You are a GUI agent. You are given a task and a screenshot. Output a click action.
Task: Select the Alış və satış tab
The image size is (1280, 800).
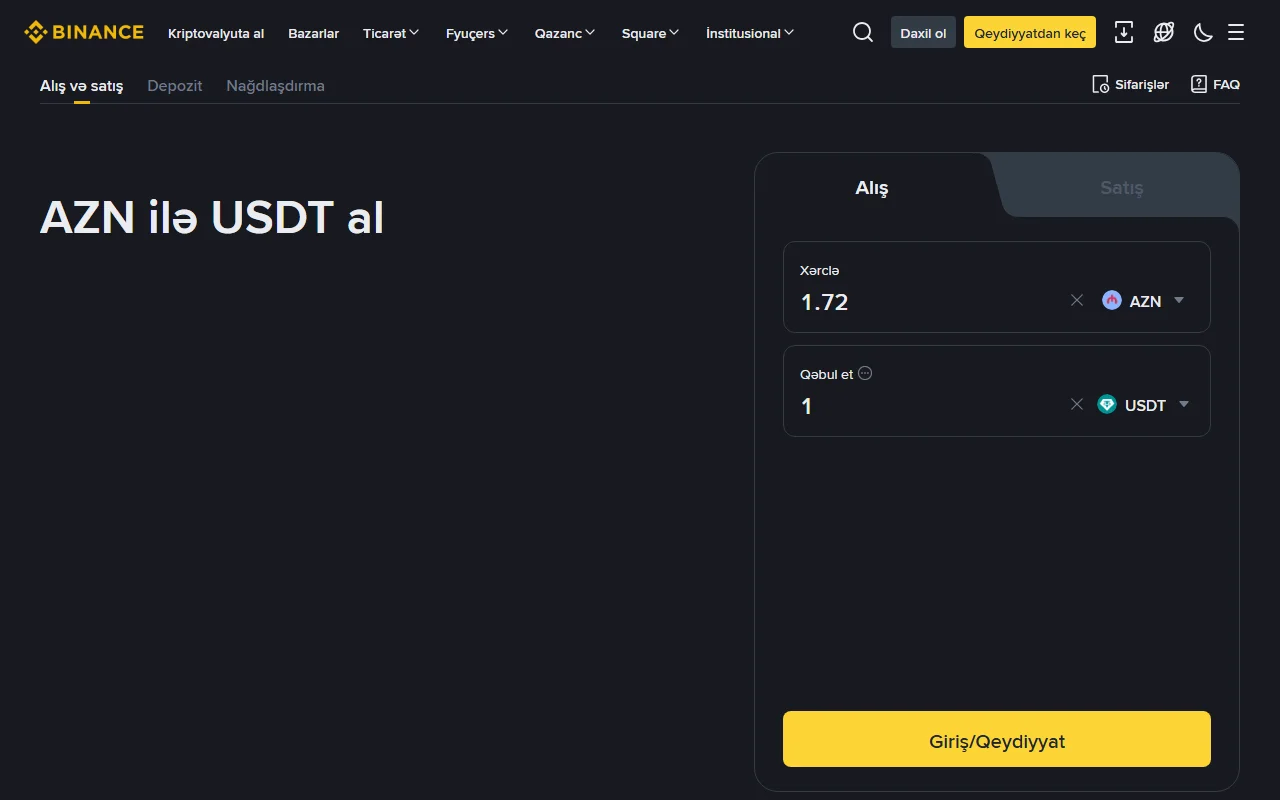[81, 86]
